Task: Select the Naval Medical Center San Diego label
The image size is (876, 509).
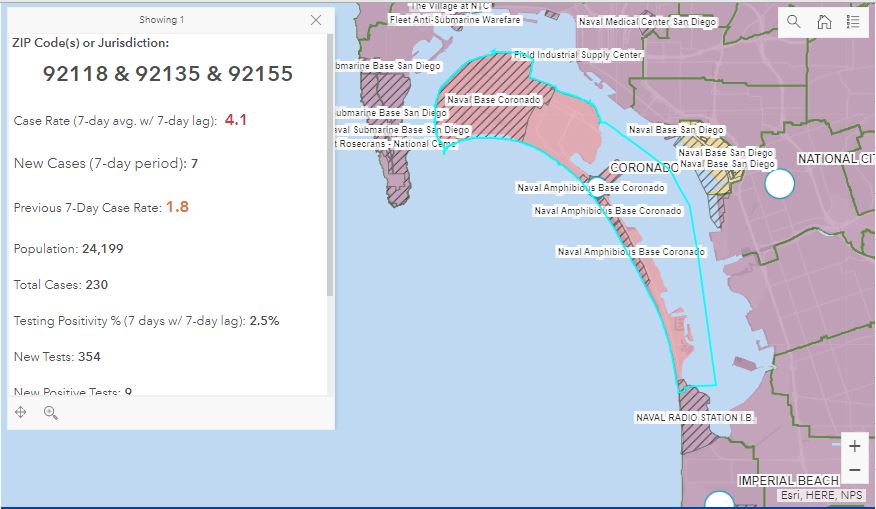Action: (648, 21)
